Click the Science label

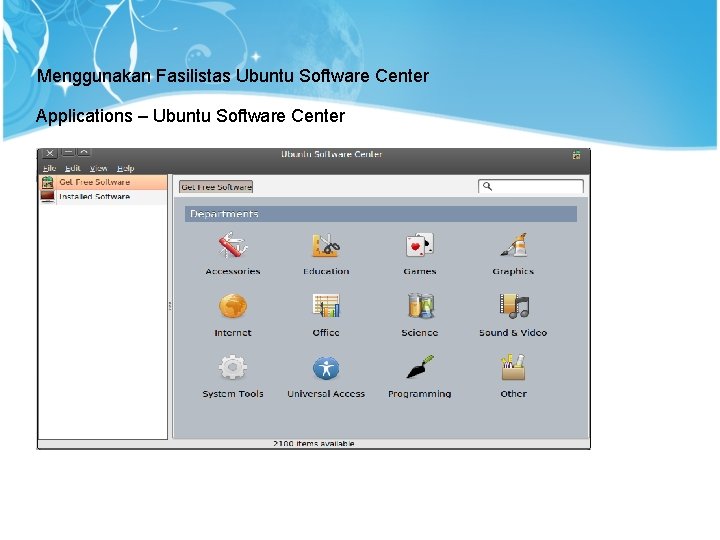[x=420, y=332]
